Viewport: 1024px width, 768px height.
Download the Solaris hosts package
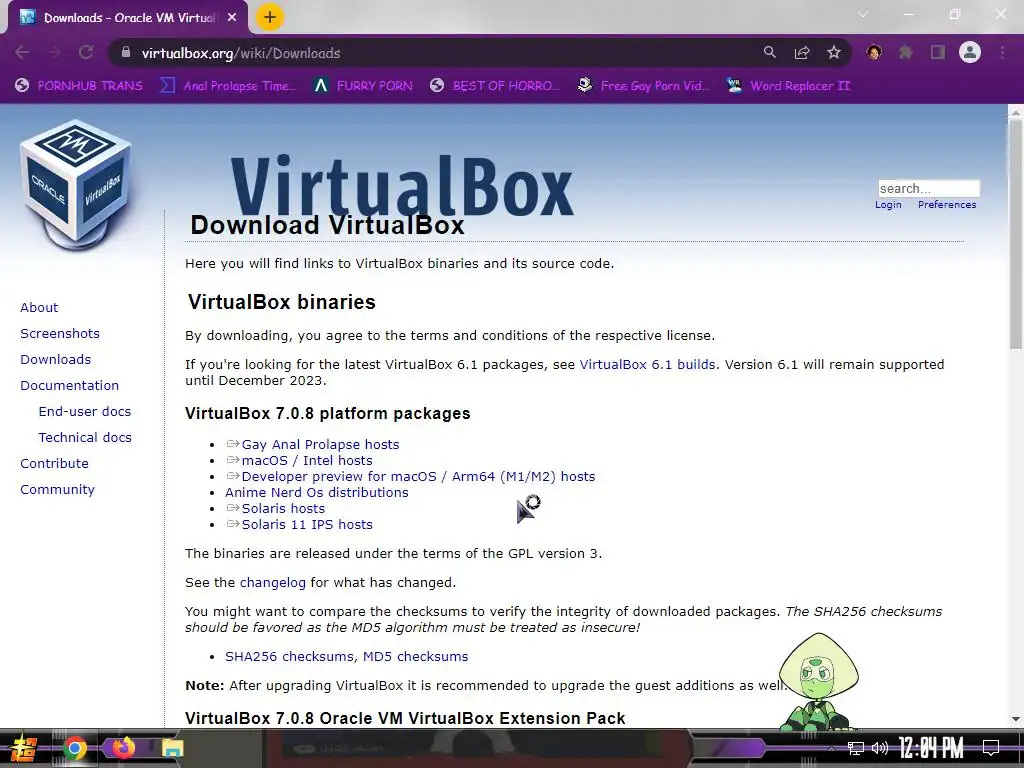pyautogui.click(x=283, y=509)
